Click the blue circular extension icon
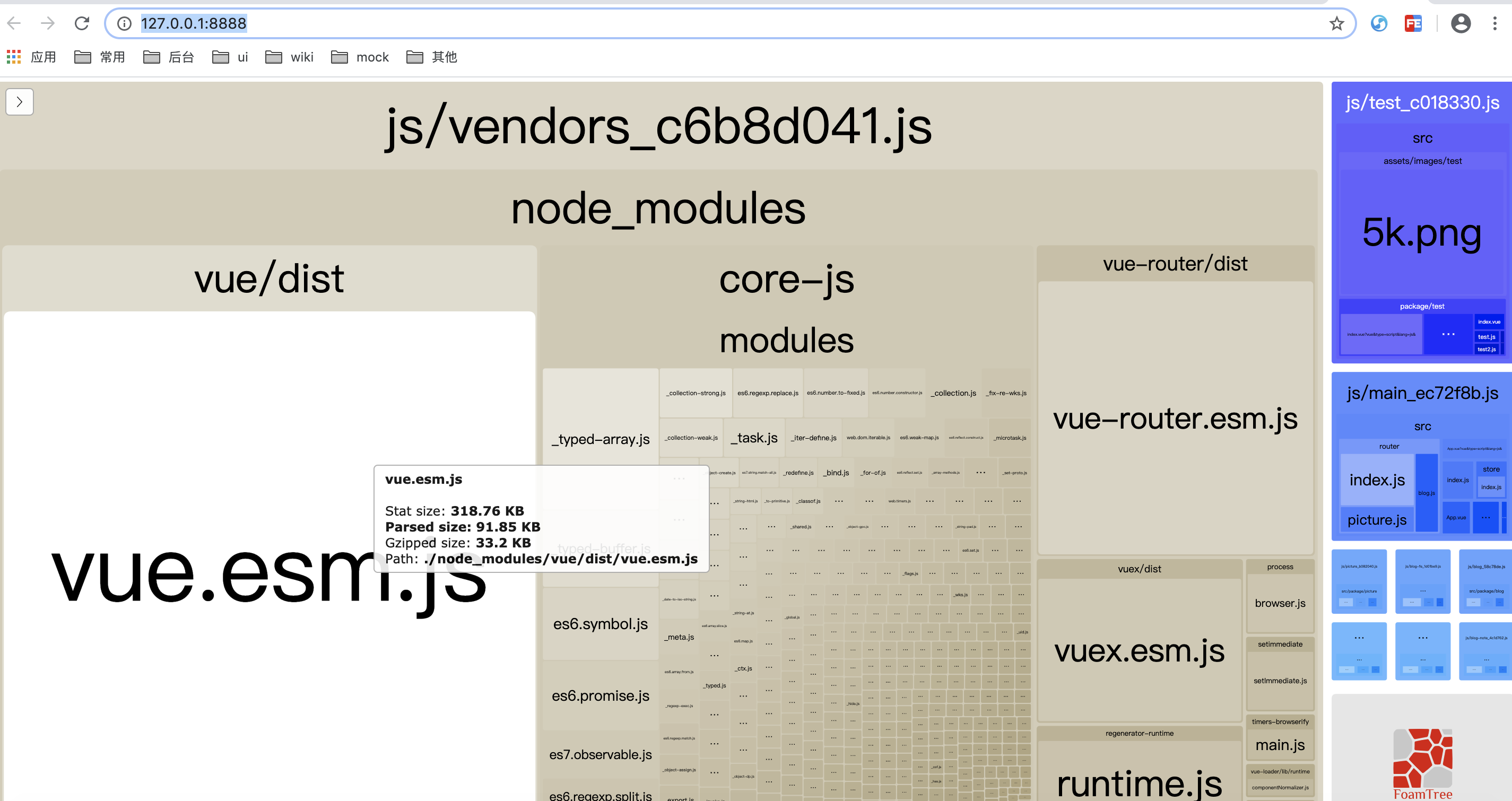Viewport: 1512px width, 801px height. tap(1379, 23)
